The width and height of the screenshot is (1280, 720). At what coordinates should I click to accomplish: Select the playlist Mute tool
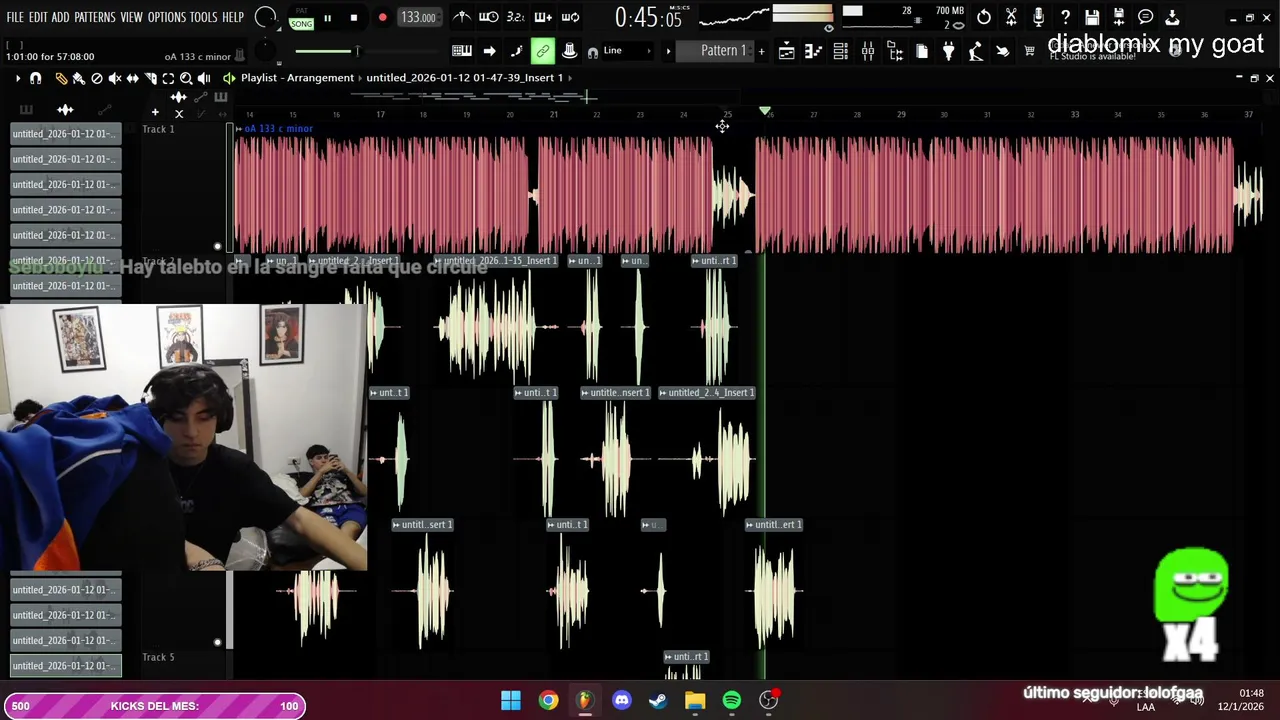point(115,78)
